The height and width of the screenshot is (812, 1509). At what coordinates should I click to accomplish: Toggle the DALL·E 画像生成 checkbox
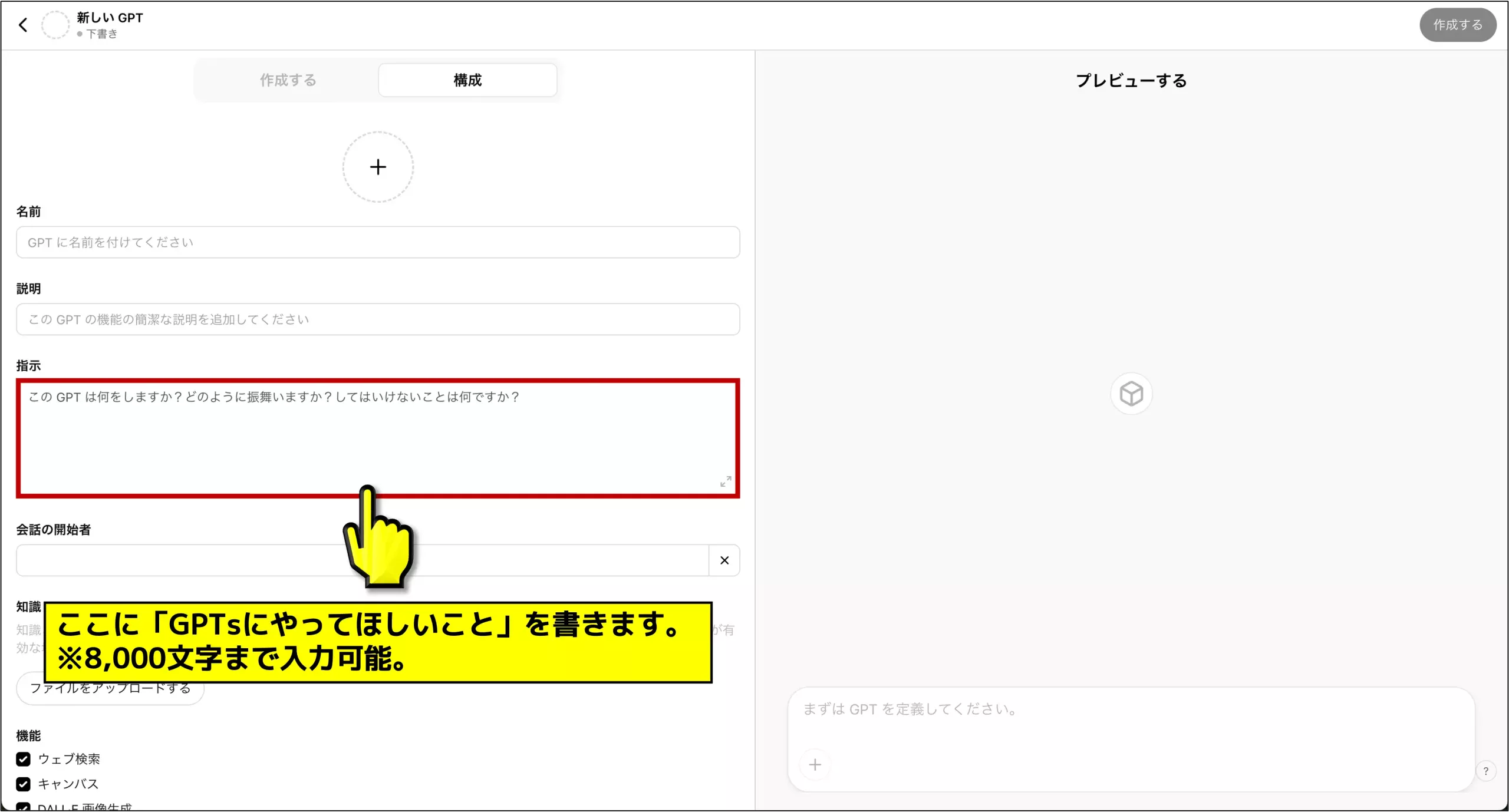[x=23, y=807]
